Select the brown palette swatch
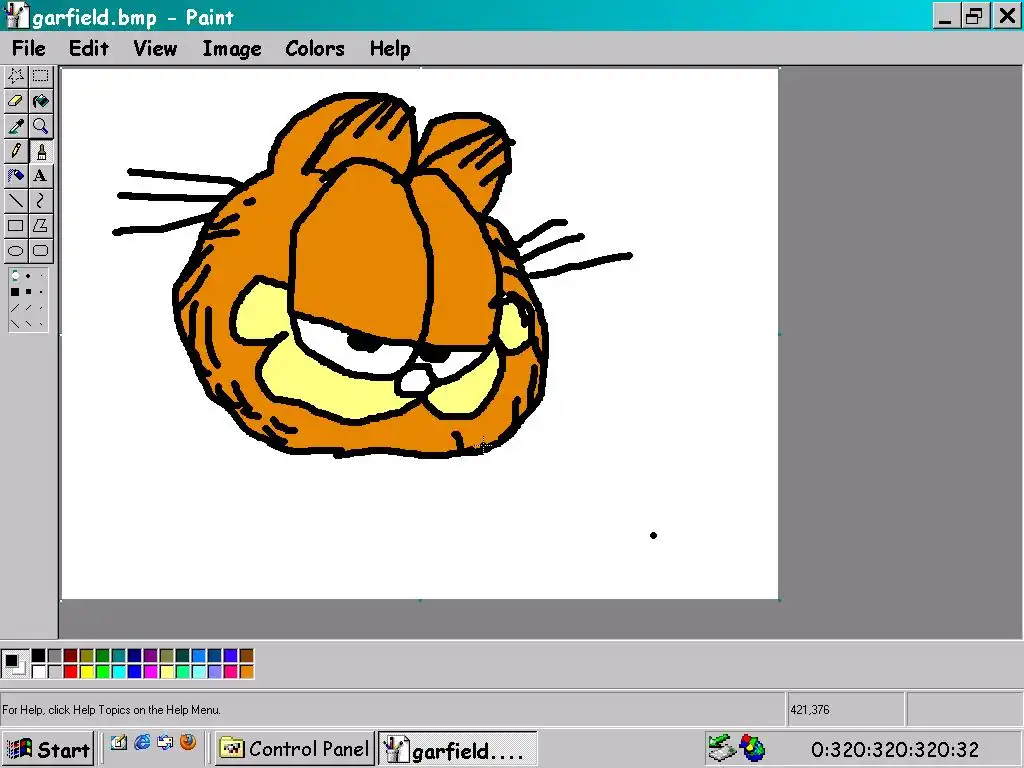The image size is (1024, 768). (247, 656)
